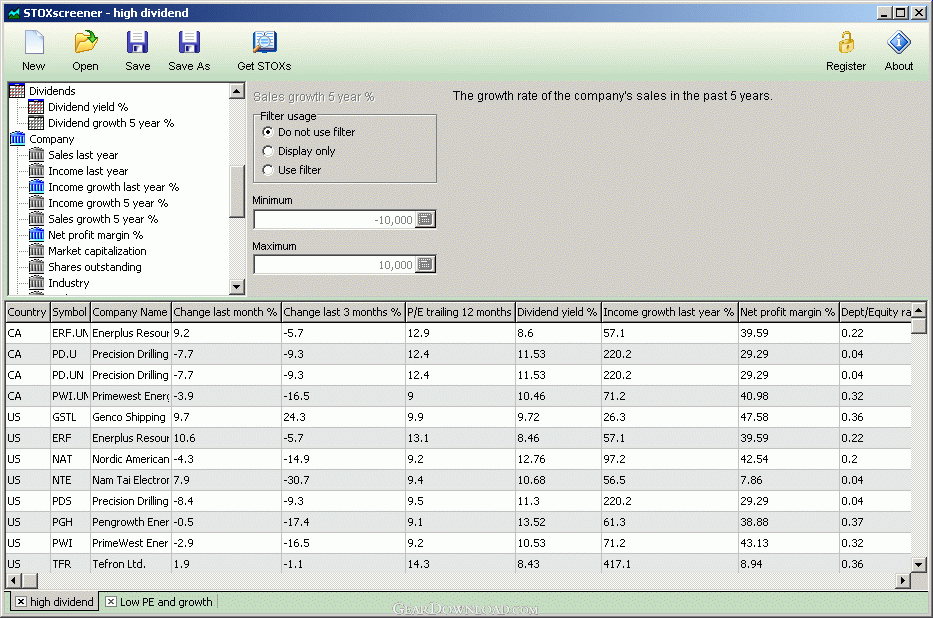Click the Save As disk icon
This screenshot has width=933, height=618.
tap(189, 42)
